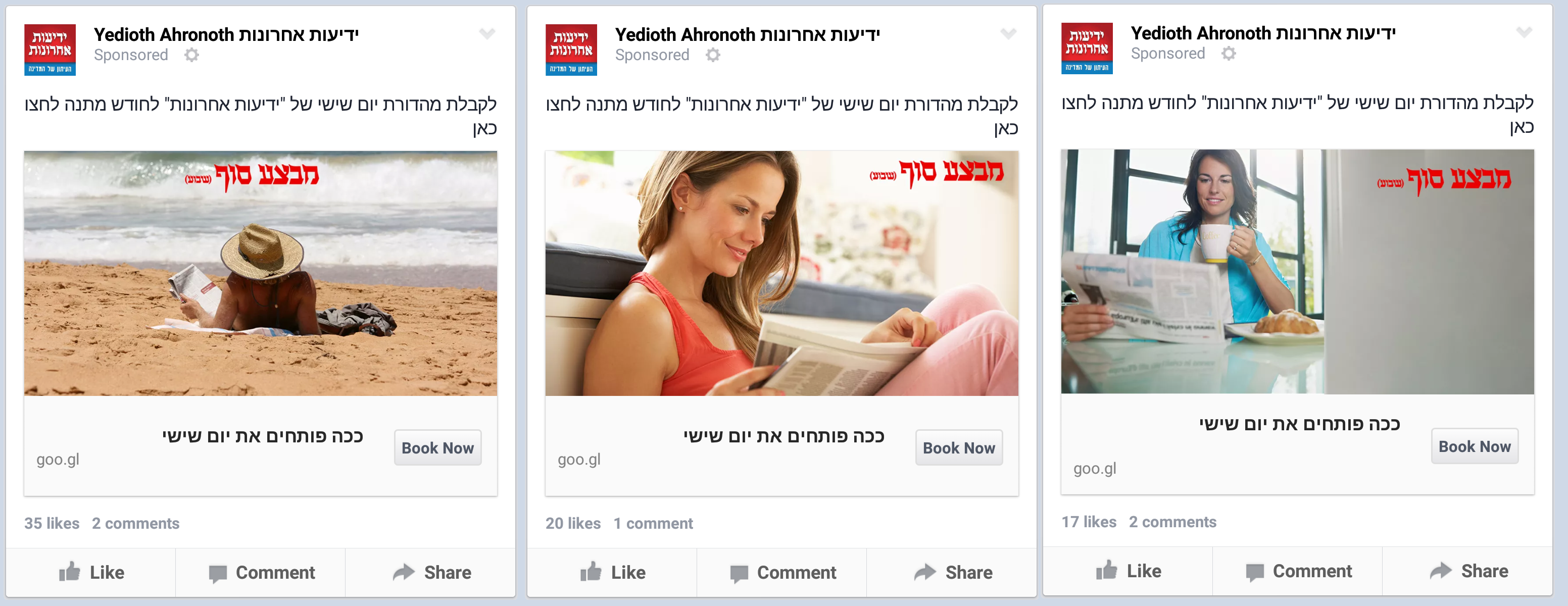
Task: Click goo.gl link on the middle ad
Action: point(579,460)
